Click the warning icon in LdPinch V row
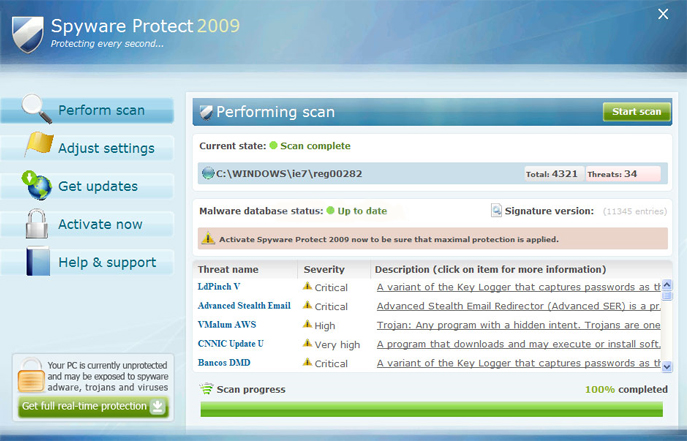The width and height of the screenshot is (687, 441). (x=307, y=286)
